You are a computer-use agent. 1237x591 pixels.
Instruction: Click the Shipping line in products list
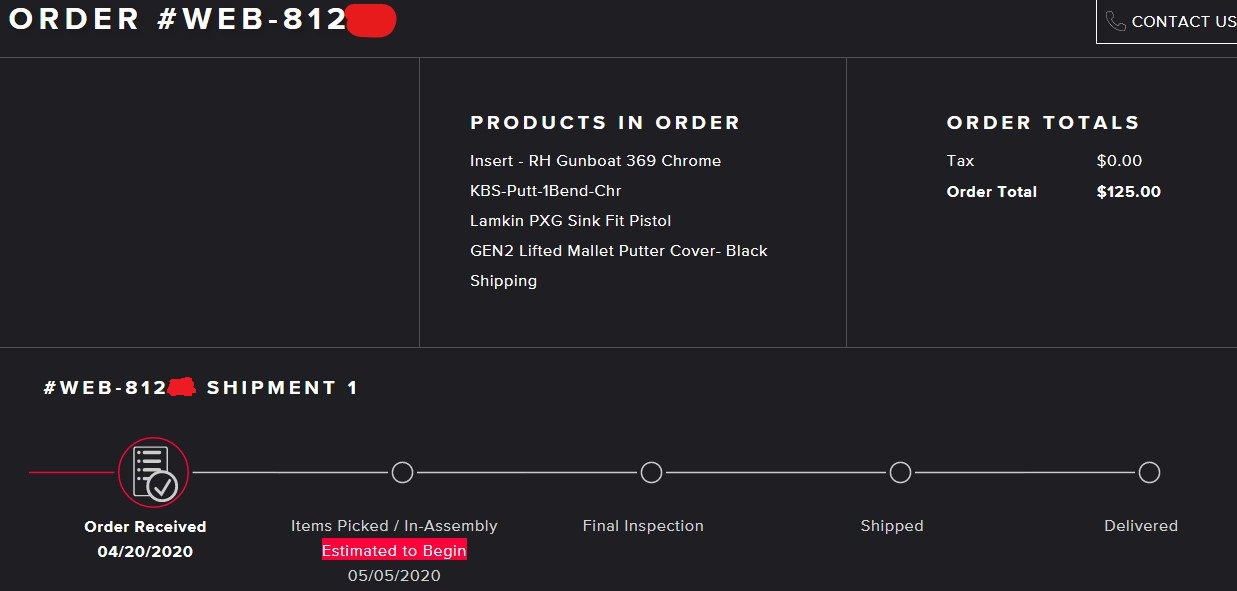503,281
